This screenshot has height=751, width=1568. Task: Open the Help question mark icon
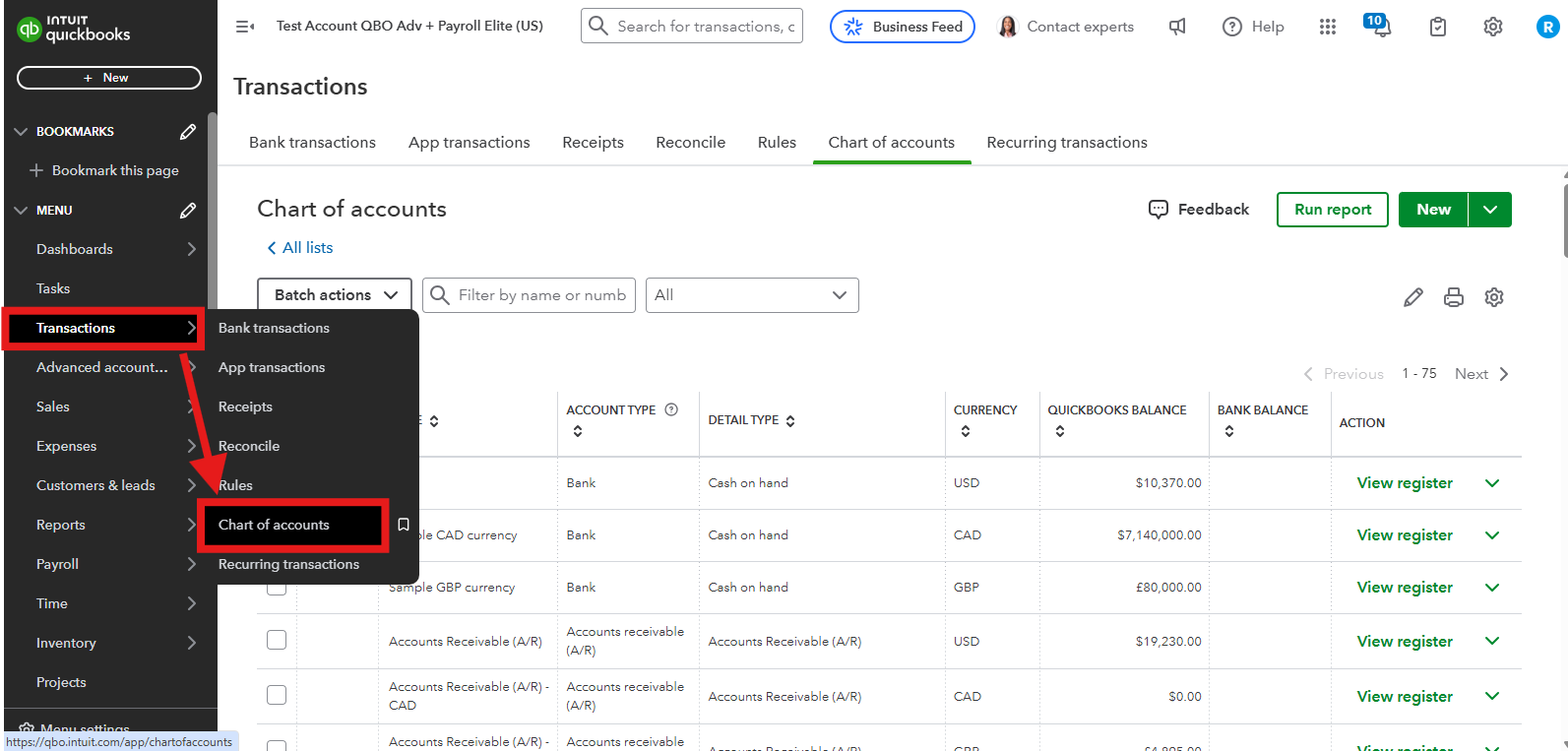pos(1232,27)
